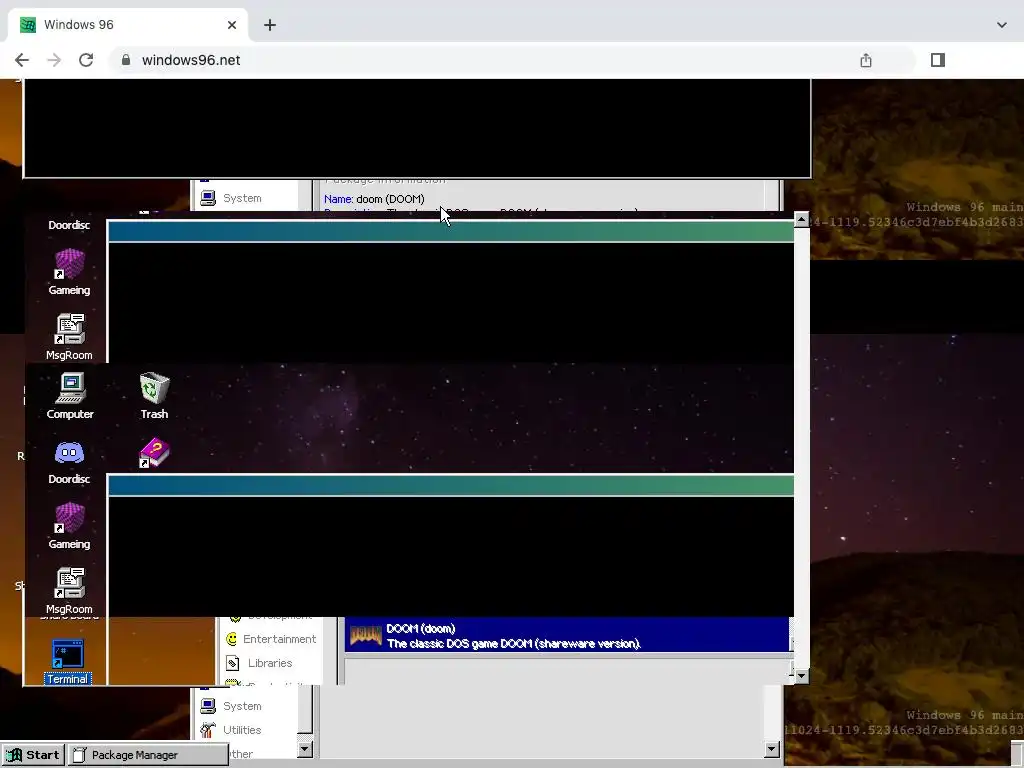The height and width of the screenshot is (768, 1024).
Task: Open the Terminal desktop shortcut
Action: 68,662
